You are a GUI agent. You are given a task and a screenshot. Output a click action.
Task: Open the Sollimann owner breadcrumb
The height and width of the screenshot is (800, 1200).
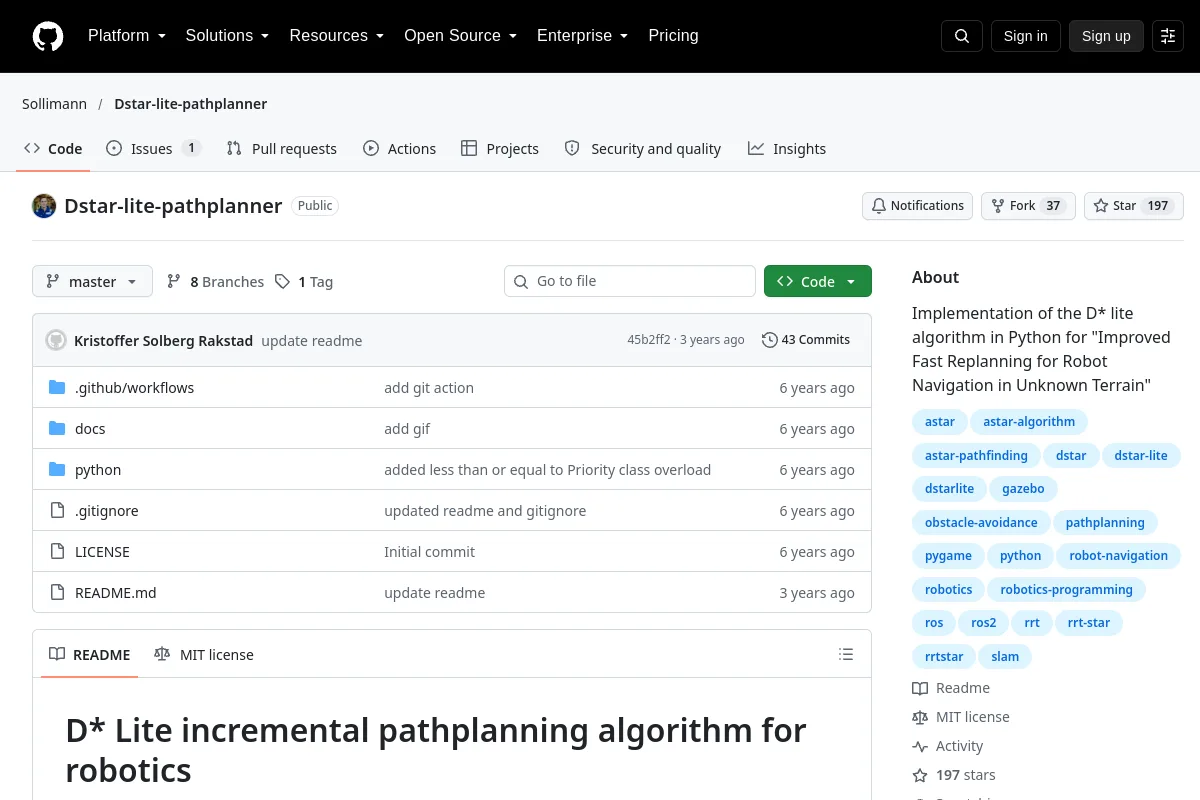click(54, 104)
